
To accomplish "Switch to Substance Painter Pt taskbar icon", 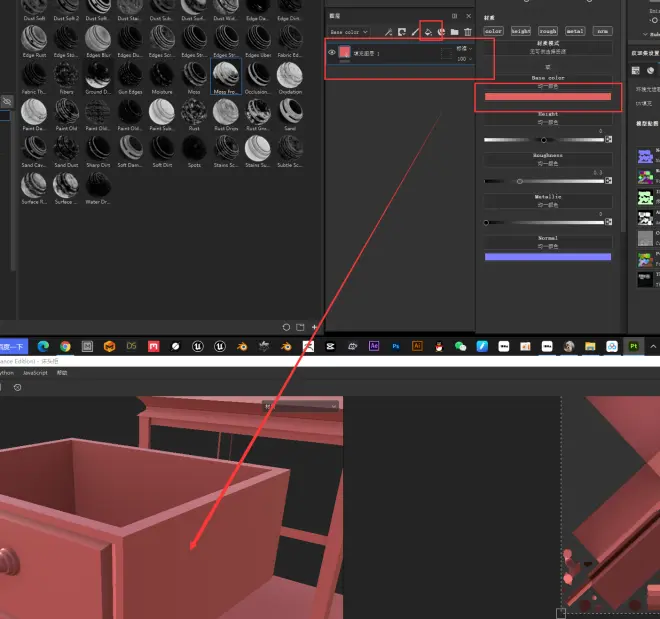I will 633,346.
